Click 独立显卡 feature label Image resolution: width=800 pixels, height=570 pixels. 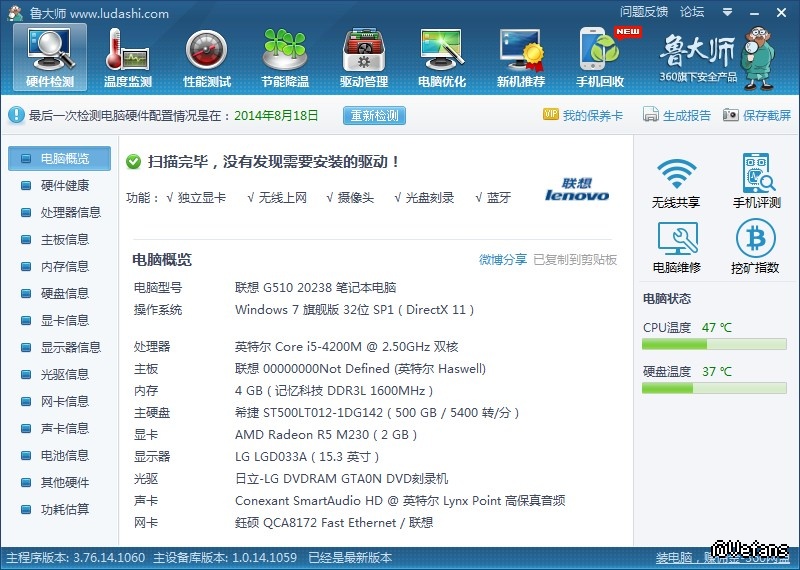202,197
